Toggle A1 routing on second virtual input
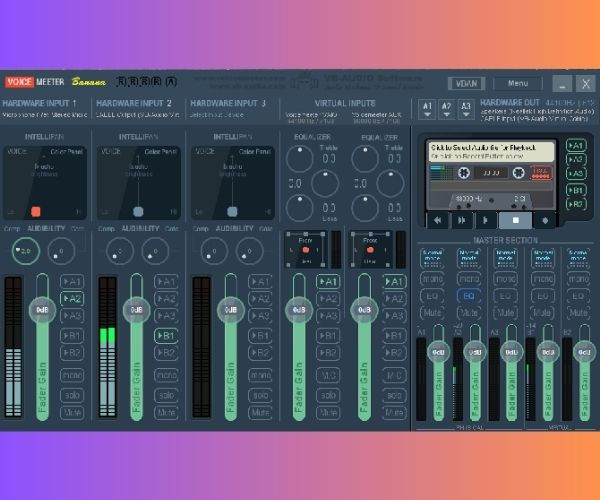This screenshot has width=600, height=500. click(x=394, y=282)
